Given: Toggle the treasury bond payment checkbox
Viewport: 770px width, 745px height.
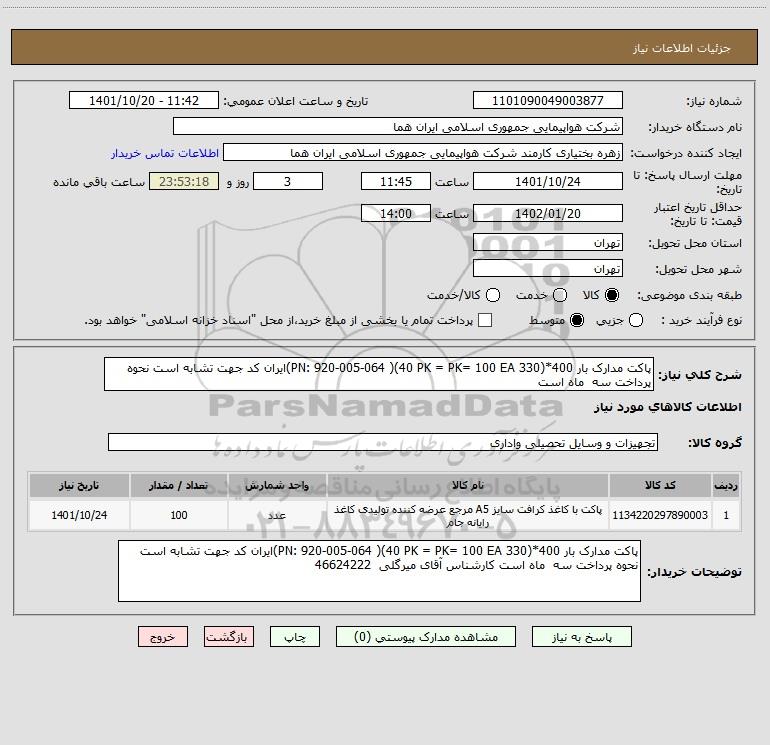Looking at the screenshot, I should point(485,320).
